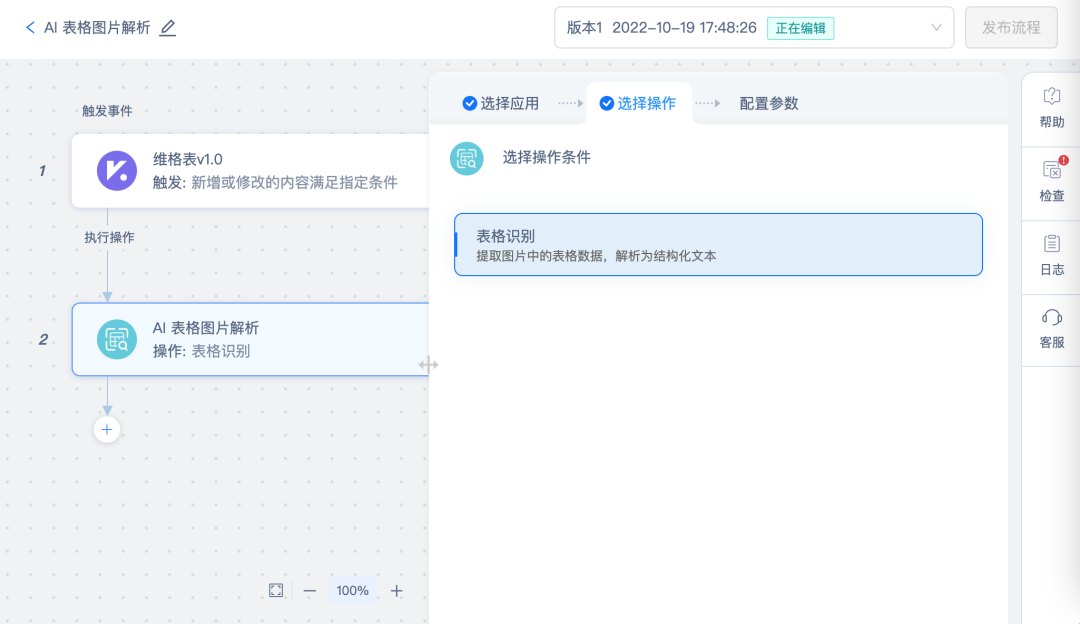Viewport: 1080px width, 624px height.
Task: Zoom in canvas with plus button
Action: 397,591
